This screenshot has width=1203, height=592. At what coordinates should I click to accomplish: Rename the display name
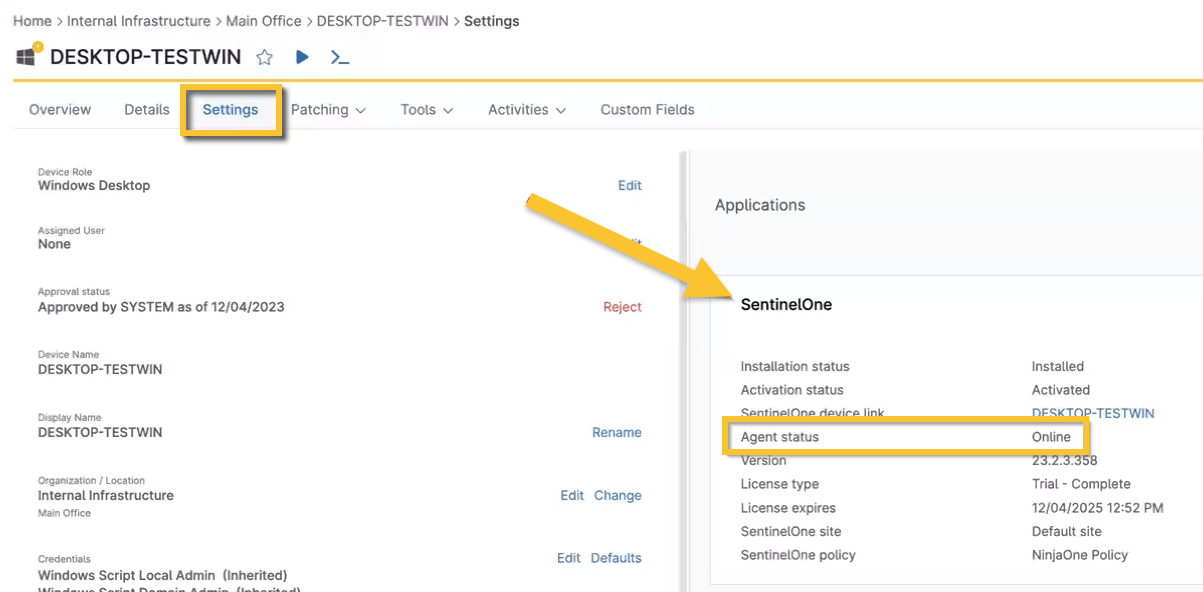617,432
